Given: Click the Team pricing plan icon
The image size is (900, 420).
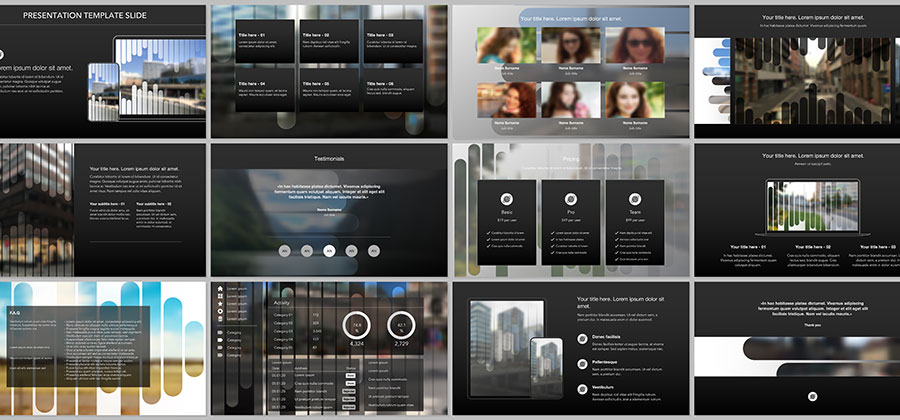Looking at the screenshot, I should (x=634, y=199).
